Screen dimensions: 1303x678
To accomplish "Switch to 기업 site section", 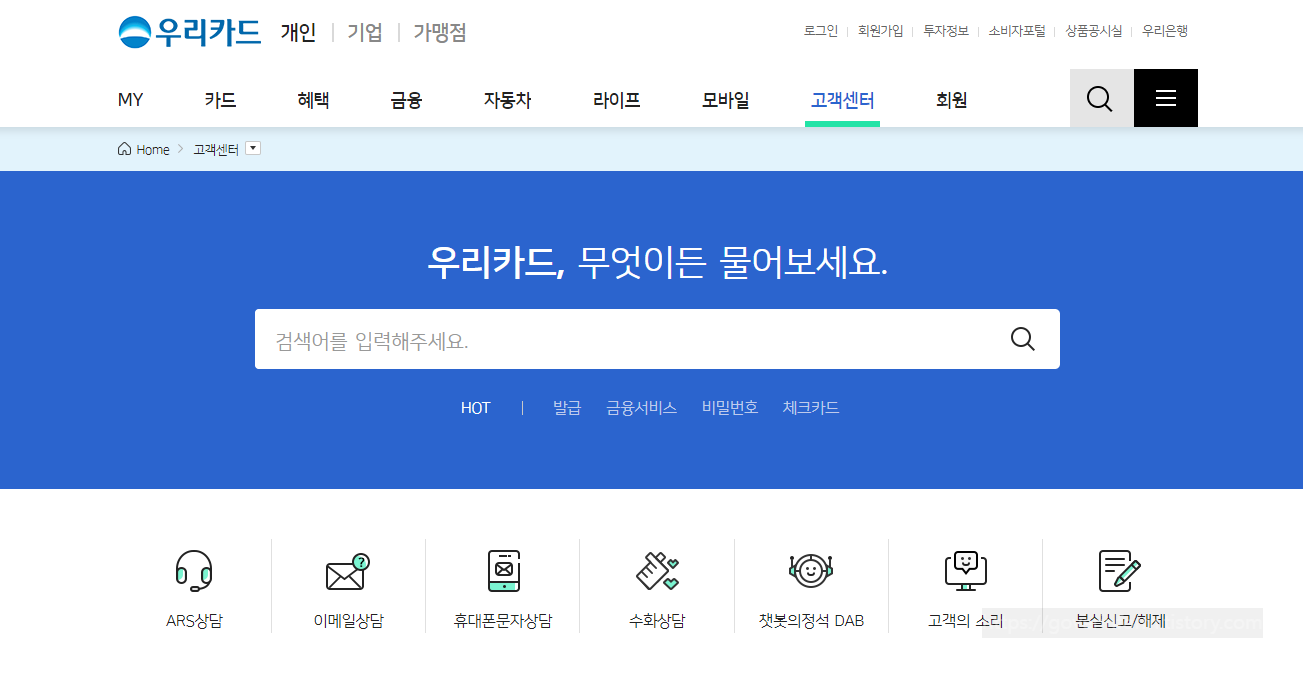I will (x=365, y=32).
